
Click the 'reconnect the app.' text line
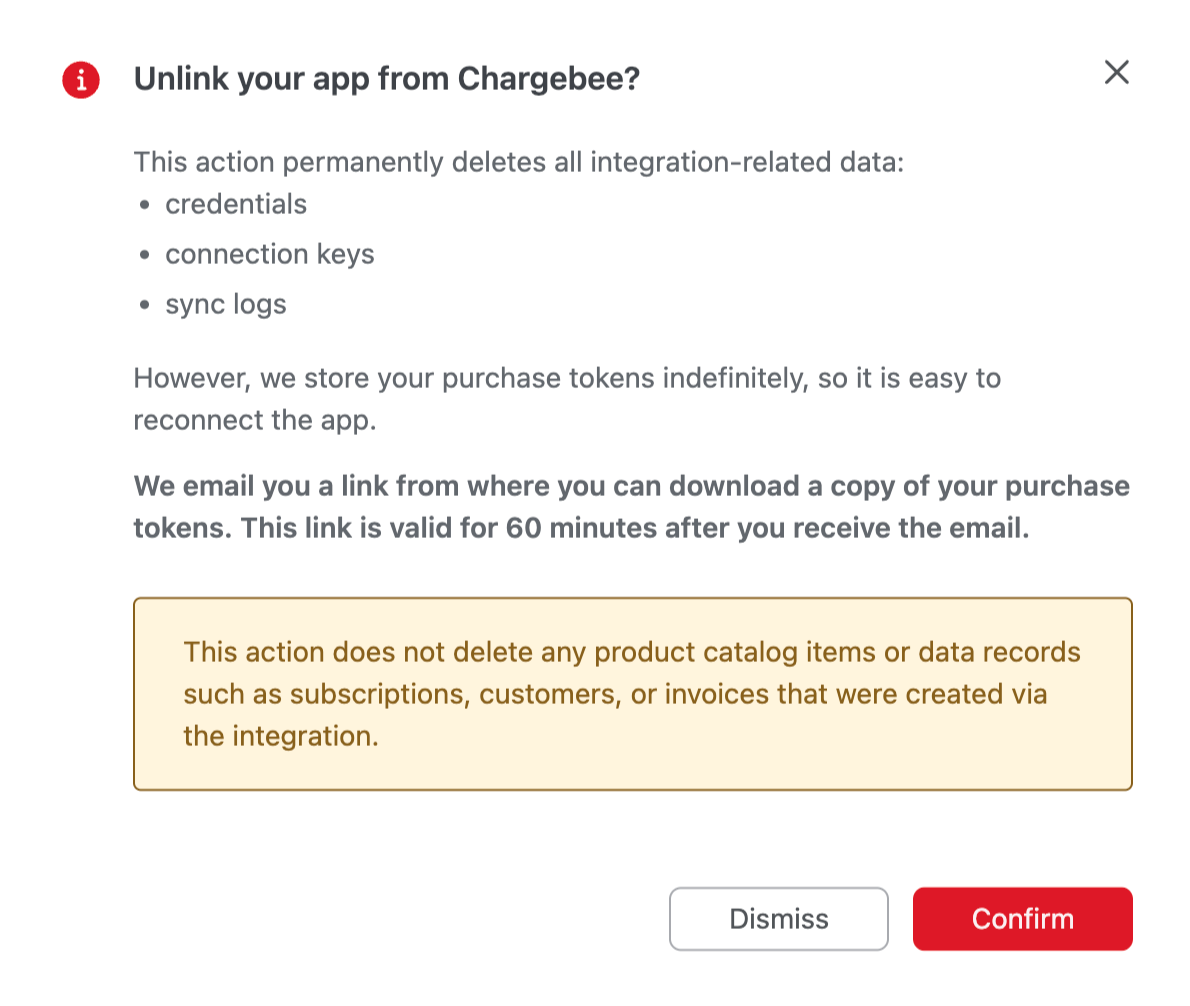tap(255, 419)
